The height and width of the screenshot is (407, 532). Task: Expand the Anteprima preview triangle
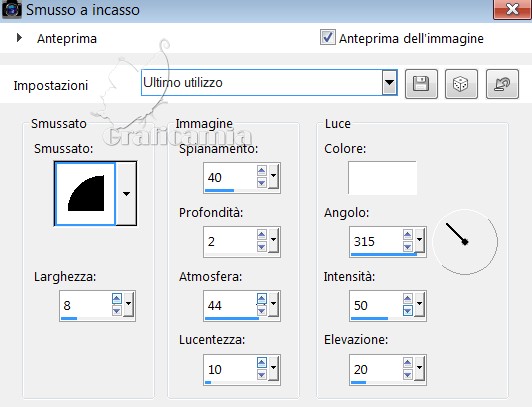click(19, 38)
